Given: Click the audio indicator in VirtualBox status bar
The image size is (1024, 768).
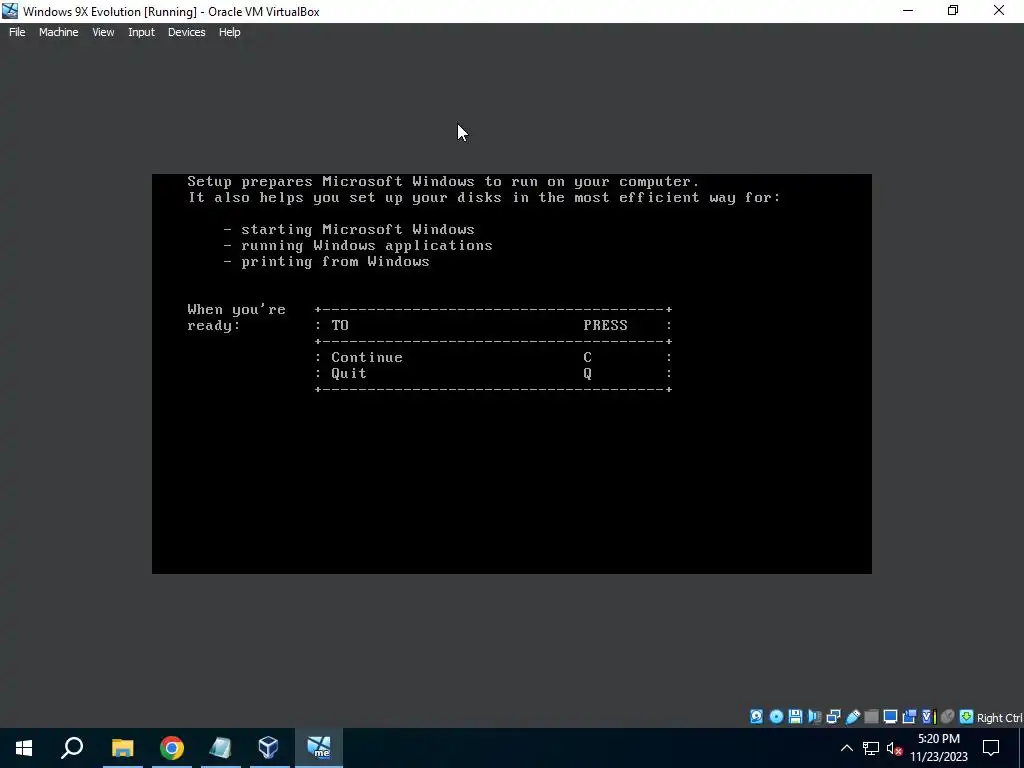Looking at the screenshot, I should 814,716.
